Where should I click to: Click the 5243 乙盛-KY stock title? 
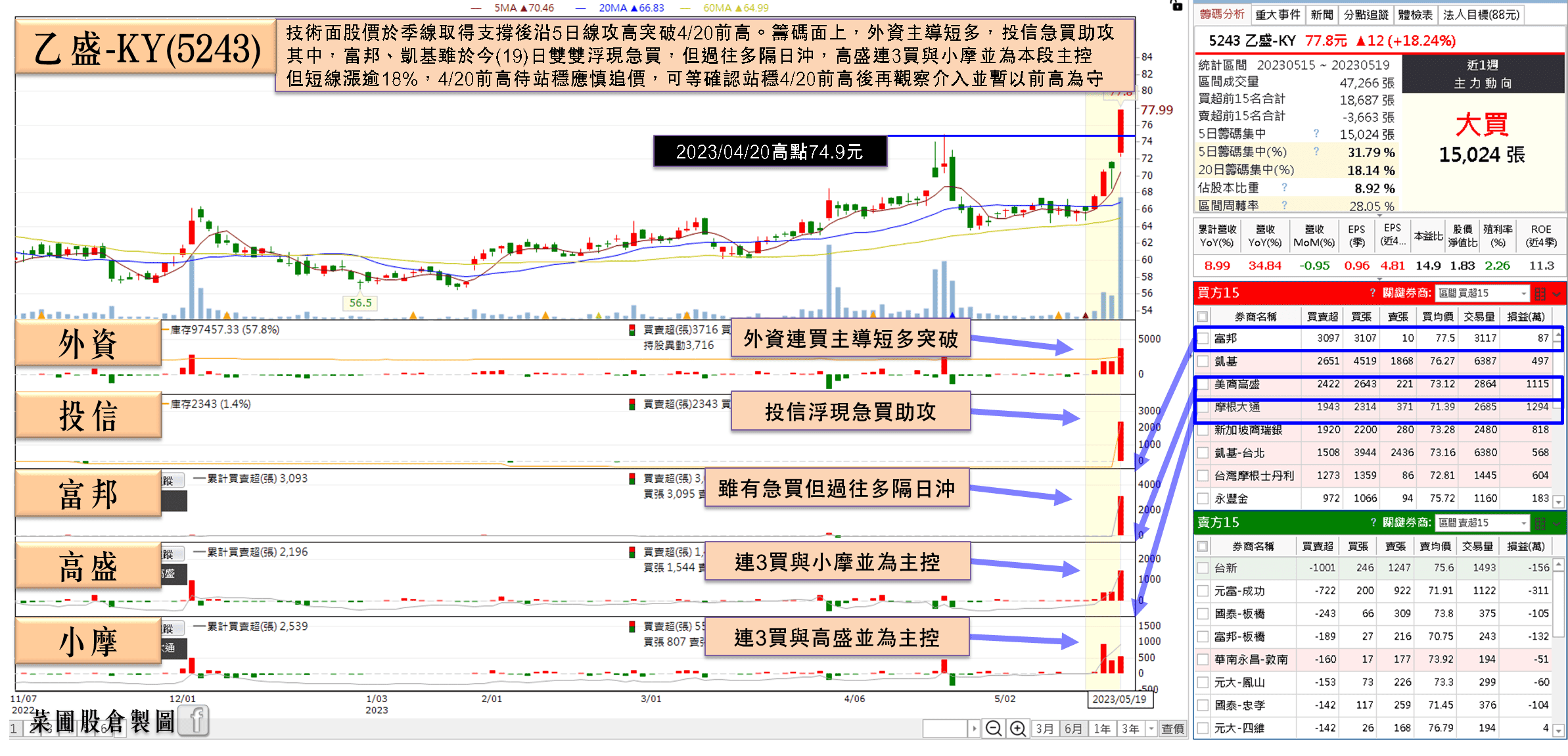pos(1252,41)
